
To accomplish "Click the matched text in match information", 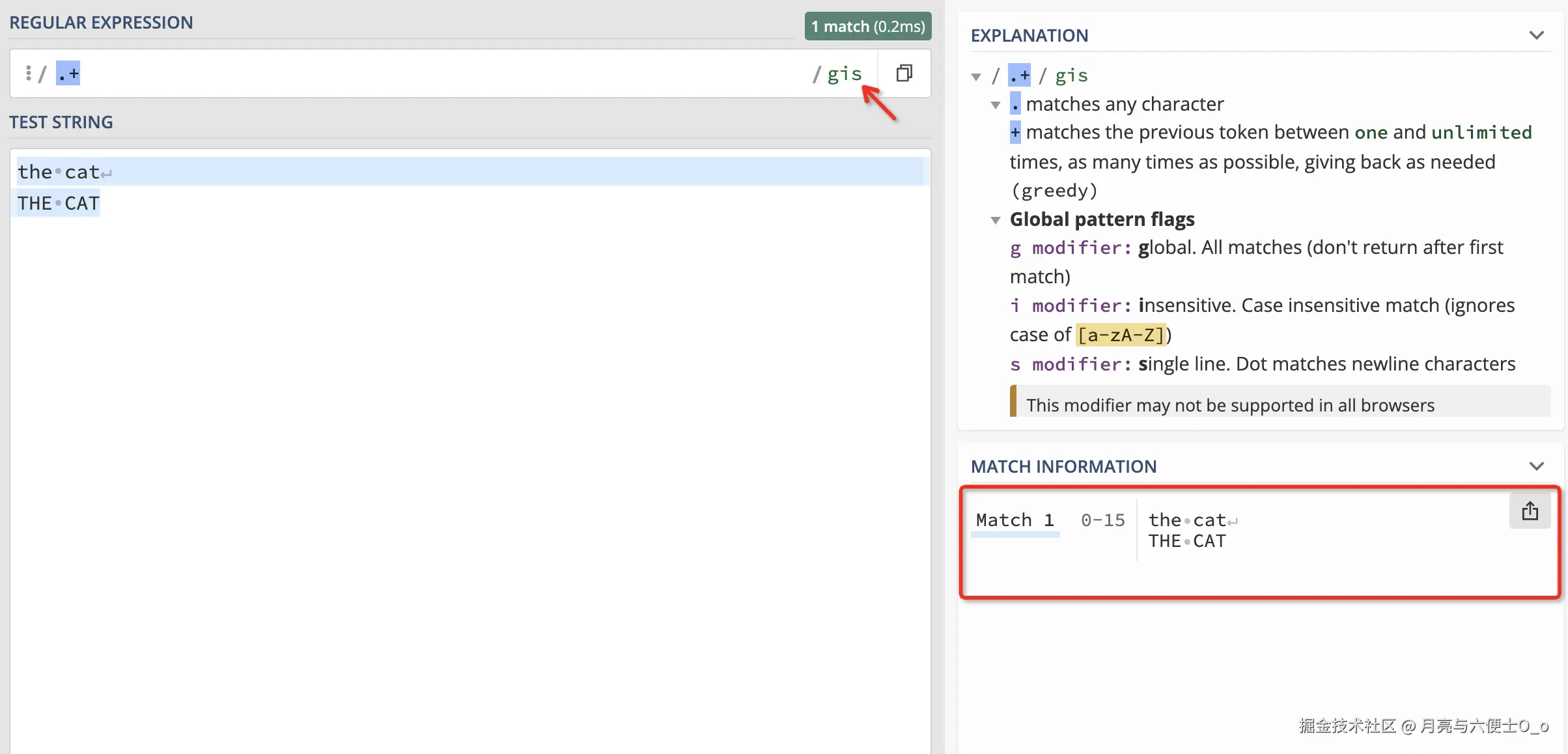I will [1187, 531].
